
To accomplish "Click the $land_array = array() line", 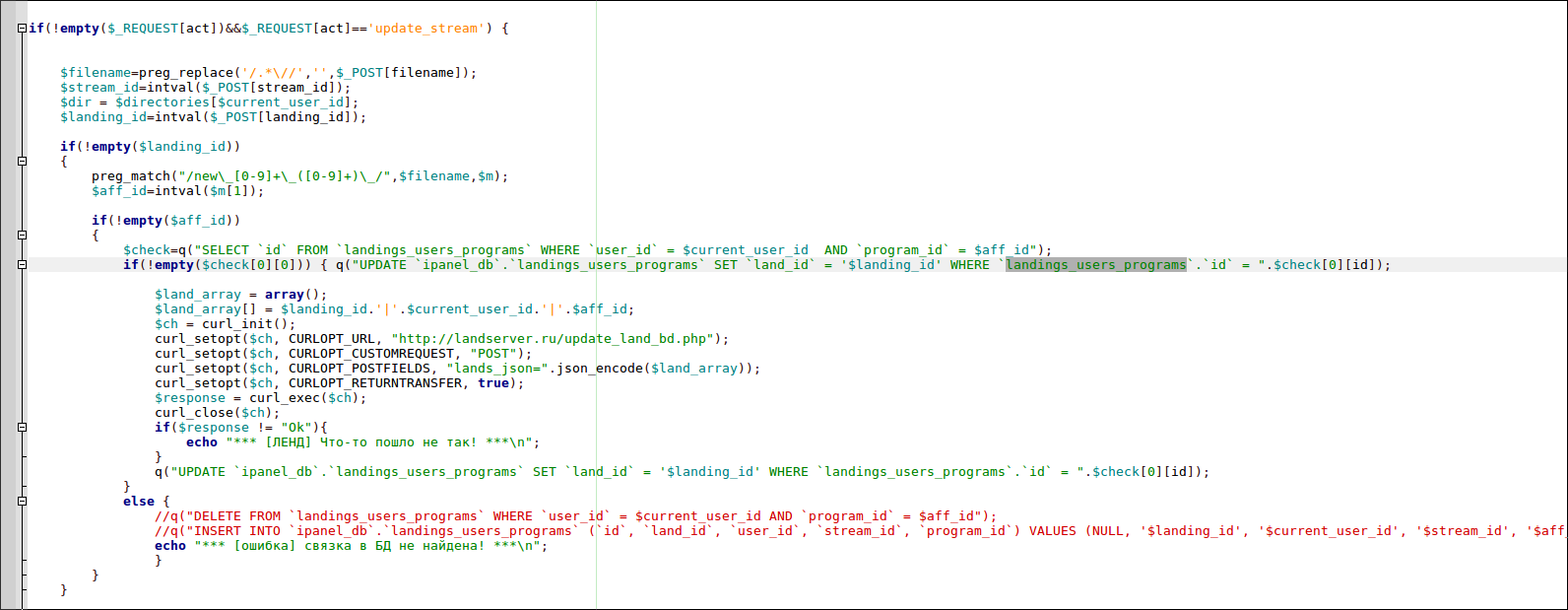I will click(x=240, y=295).
